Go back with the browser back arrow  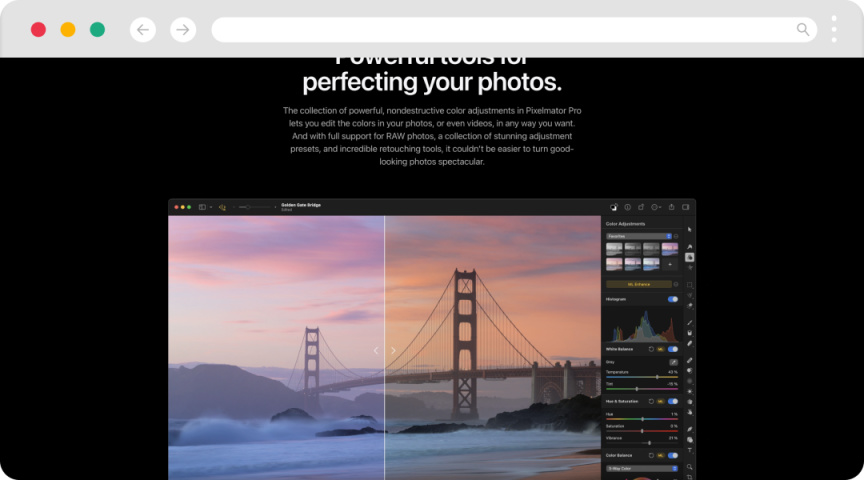[143, 30]
